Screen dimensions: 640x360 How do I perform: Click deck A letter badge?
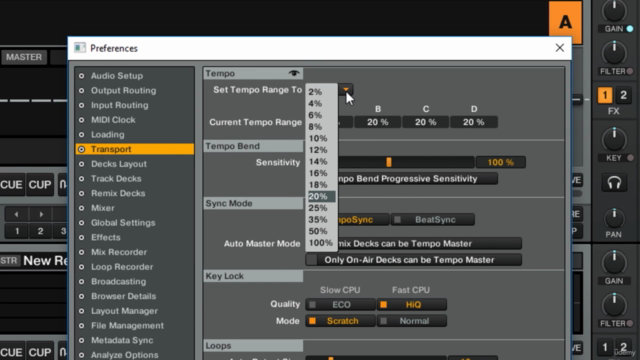(565, 22)
